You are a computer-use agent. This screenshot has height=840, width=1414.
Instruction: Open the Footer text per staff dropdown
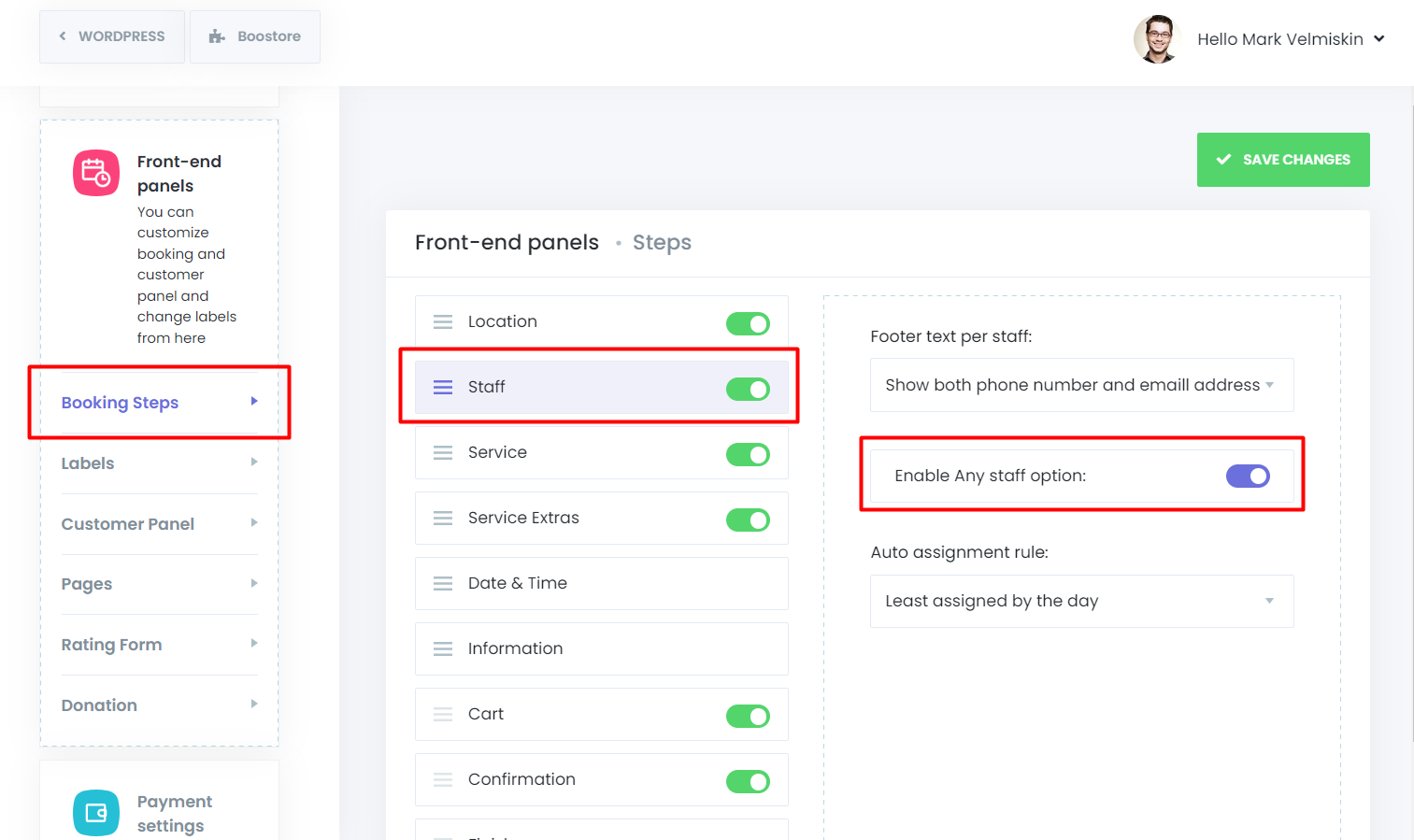click(x=1081, y=385)
